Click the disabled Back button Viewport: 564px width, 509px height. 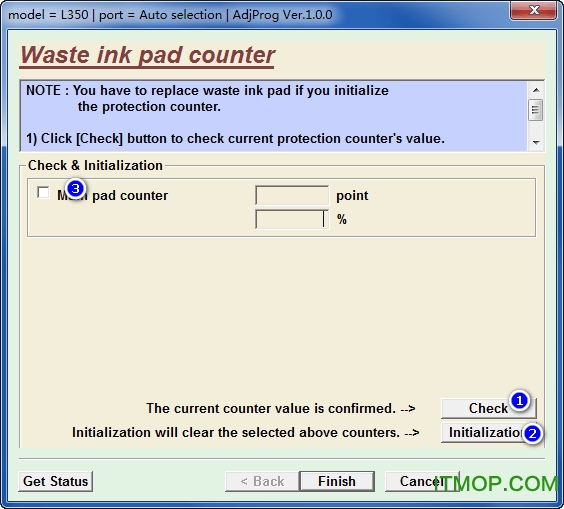262,481
